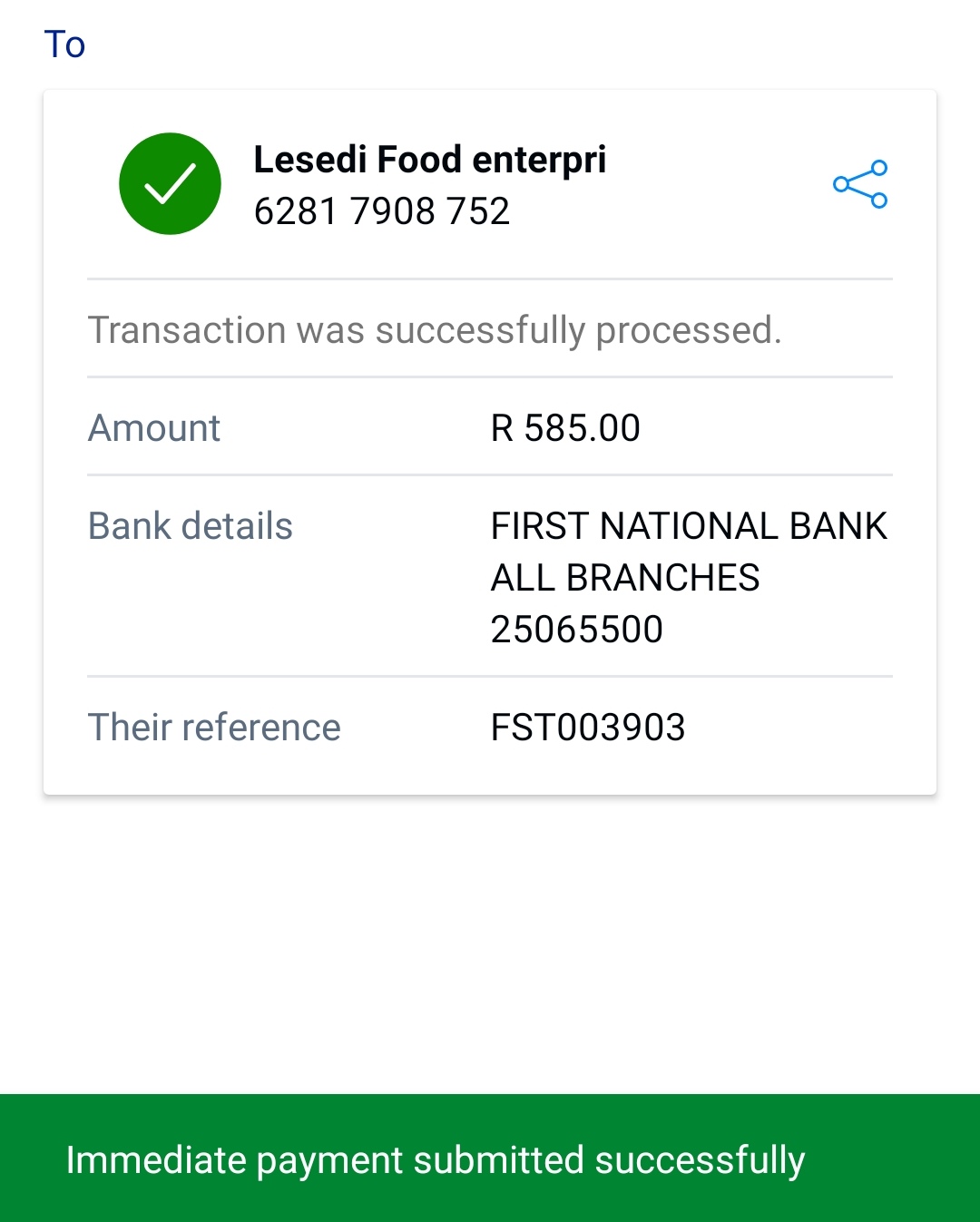Tap the Bank details row on the card
This screenshot has width=980, height=1222.
coord(490,576)
